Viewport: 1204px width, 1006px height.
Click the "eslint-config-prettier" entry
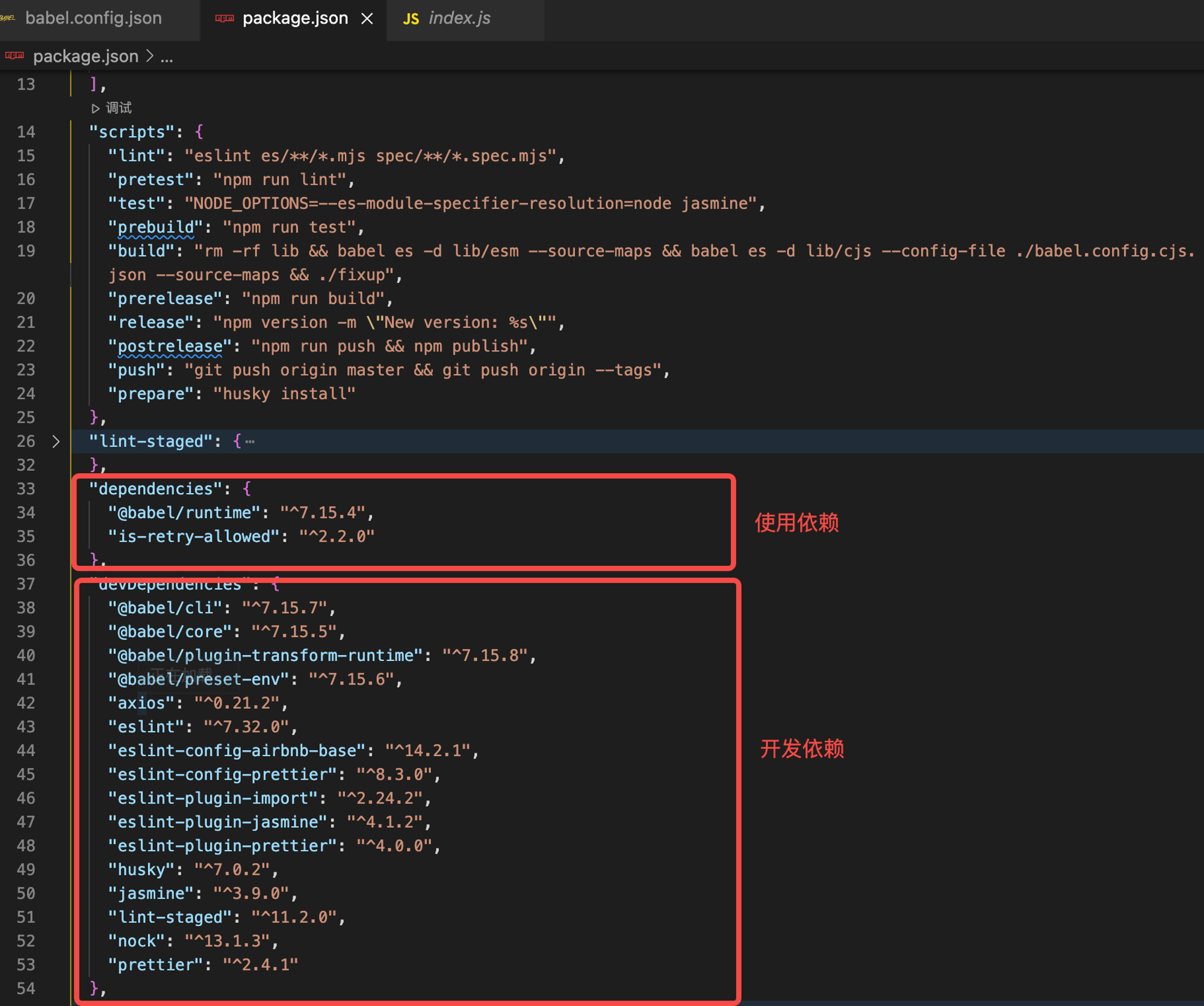(223, 774)
